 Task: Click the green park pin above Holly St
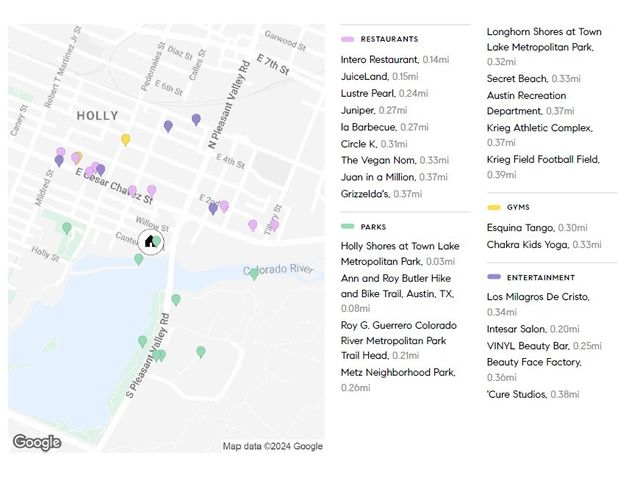pos(67,228)
